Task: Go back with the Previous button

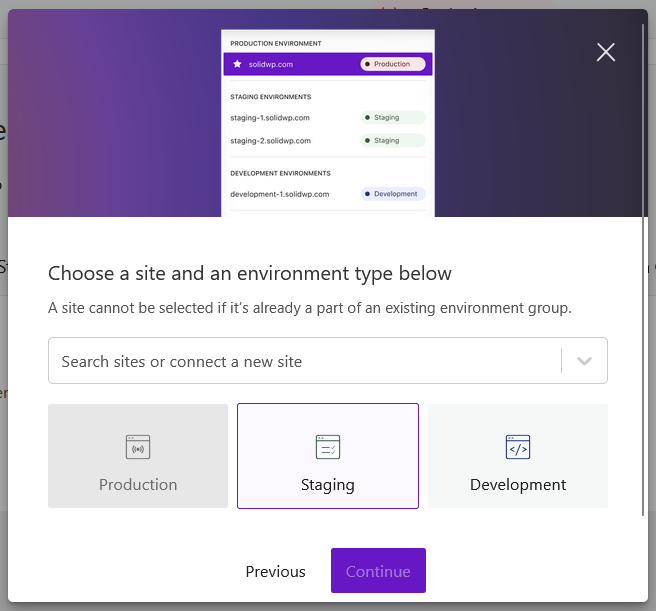Action: pyautogui.click(x=275, y=571)
